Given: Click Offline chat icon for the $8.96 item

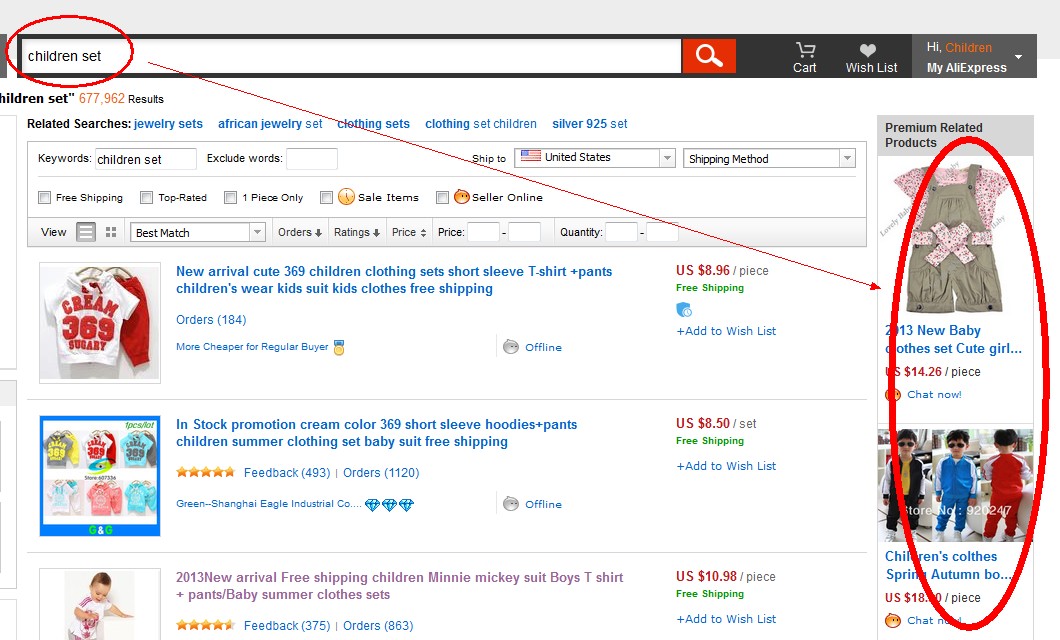Looking at the screenshot, I should click(511, 347).
